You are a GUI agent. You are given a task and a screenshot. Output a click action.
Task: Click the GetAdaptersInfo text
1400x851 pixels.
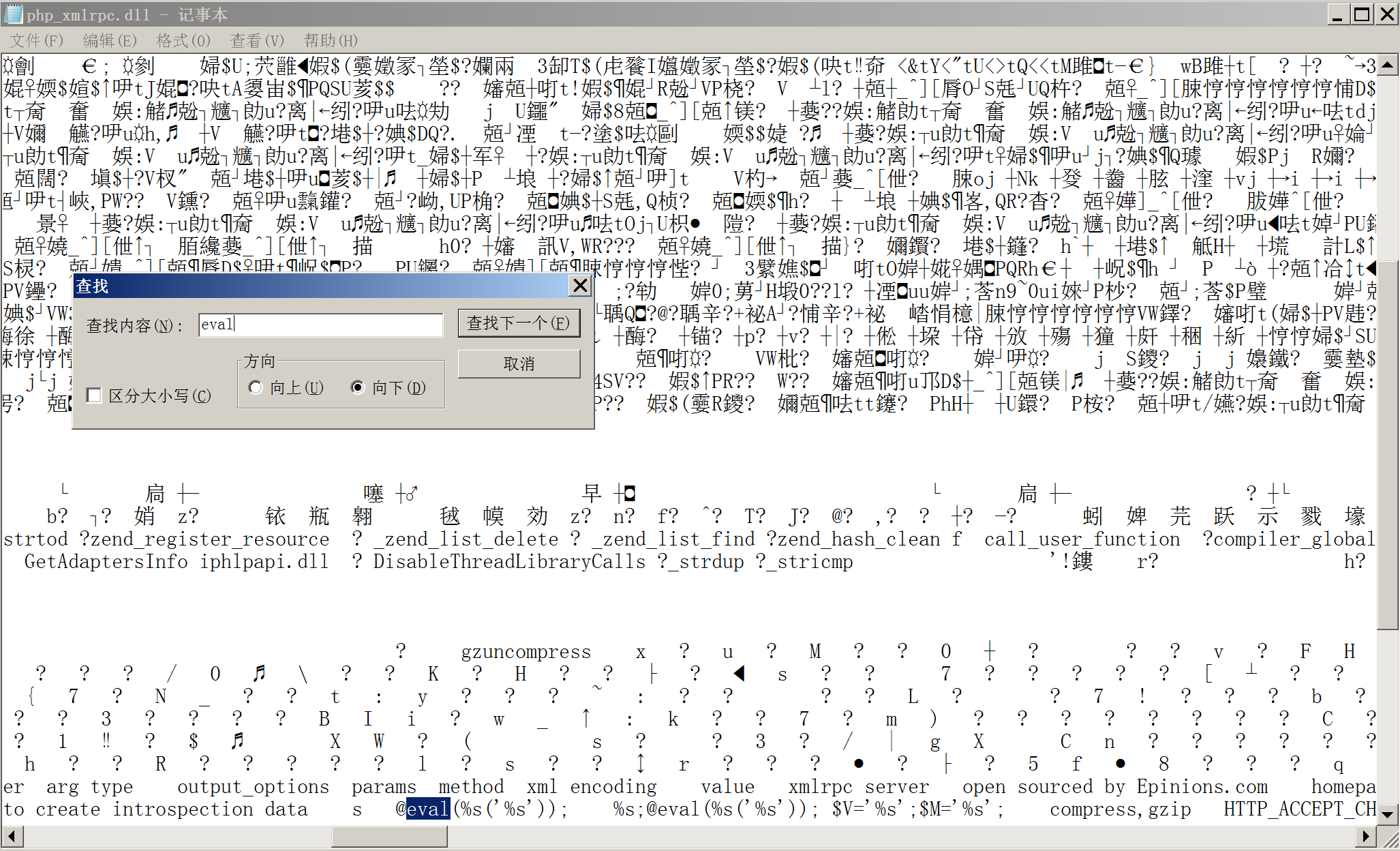click(106, 561)
